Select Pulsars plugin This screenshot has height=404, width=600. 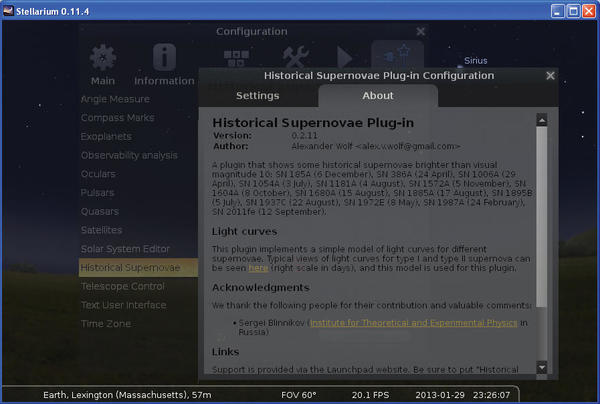[x=98, y=193]
